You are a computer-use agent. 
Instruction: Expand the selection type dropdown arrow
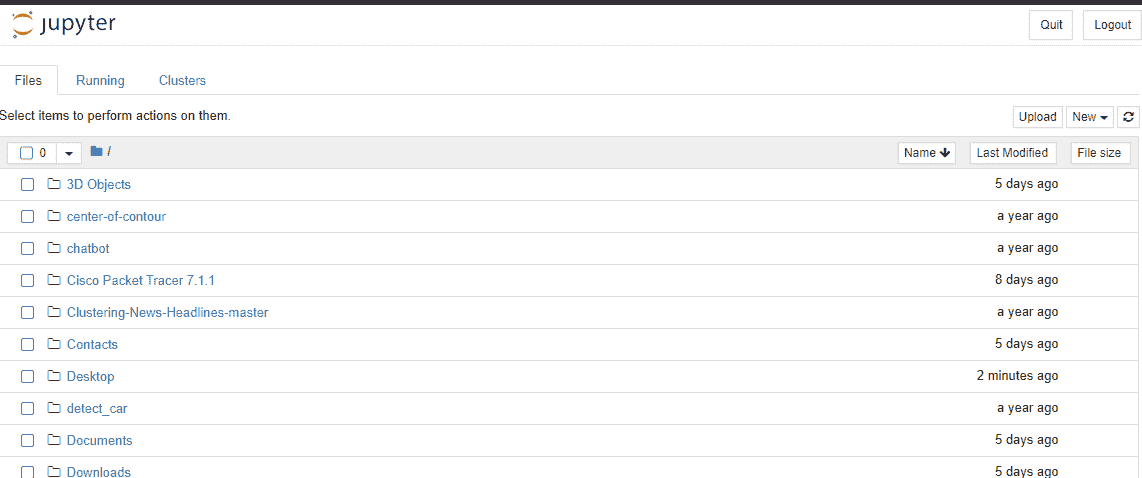(x=69, y=153)
